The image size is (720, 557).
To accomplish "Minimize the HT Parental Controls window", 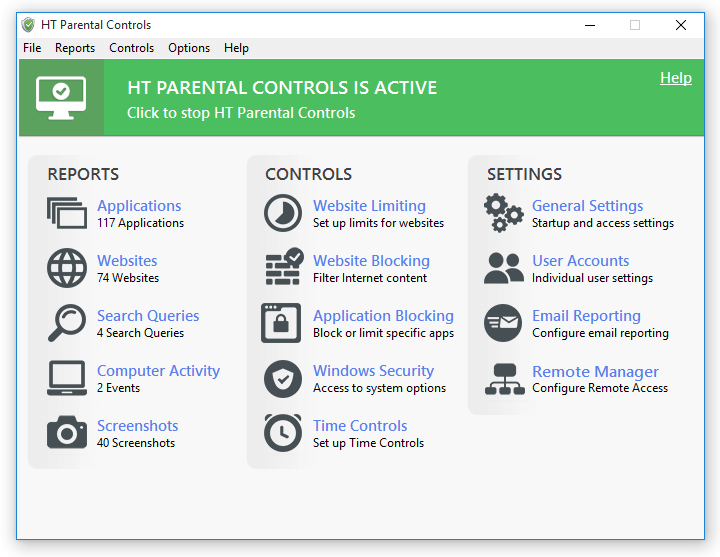I will (x=590, y=25).
